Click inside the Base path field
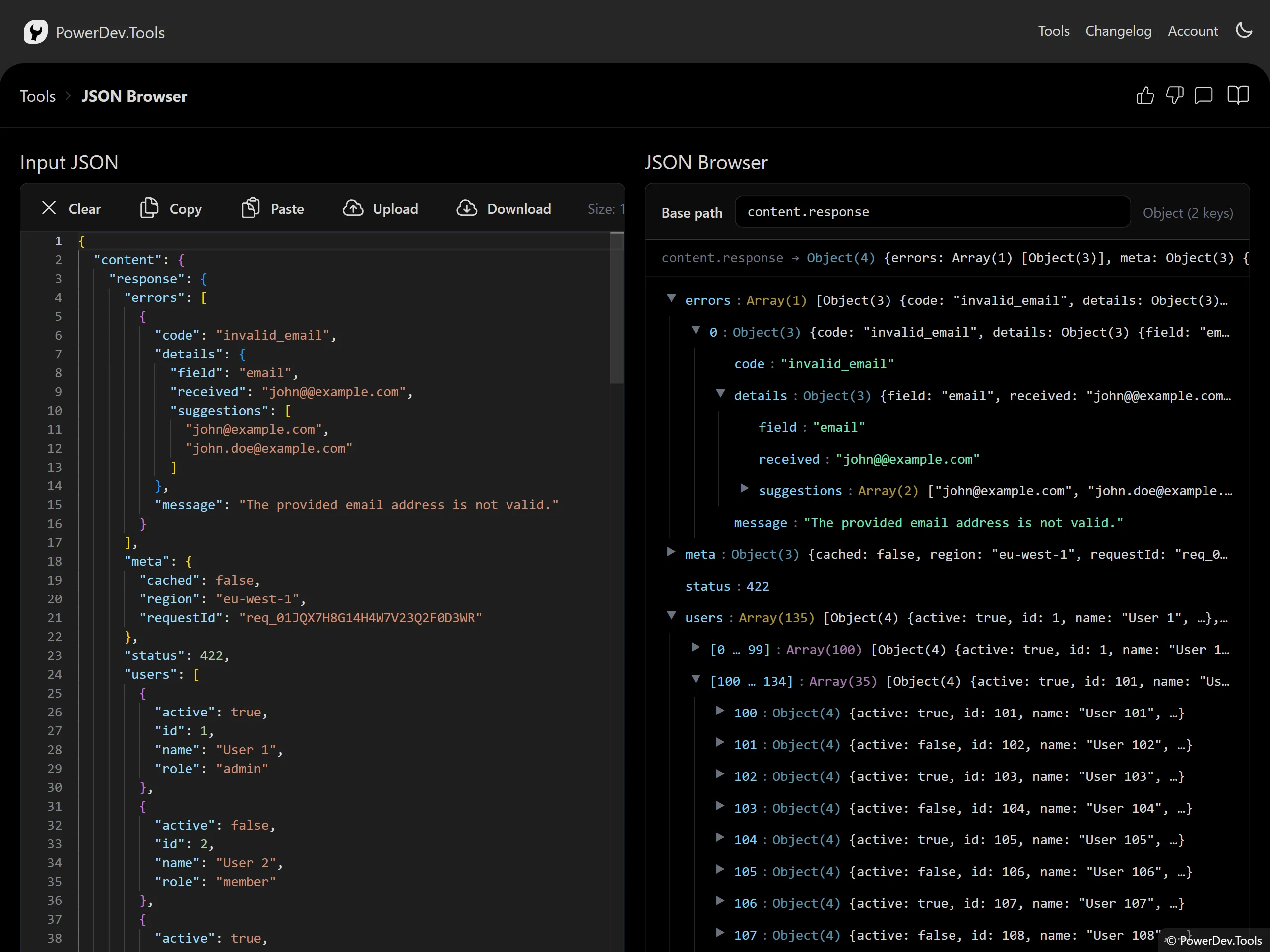This screenshot has height=952, width=1270. coord(932,211)
